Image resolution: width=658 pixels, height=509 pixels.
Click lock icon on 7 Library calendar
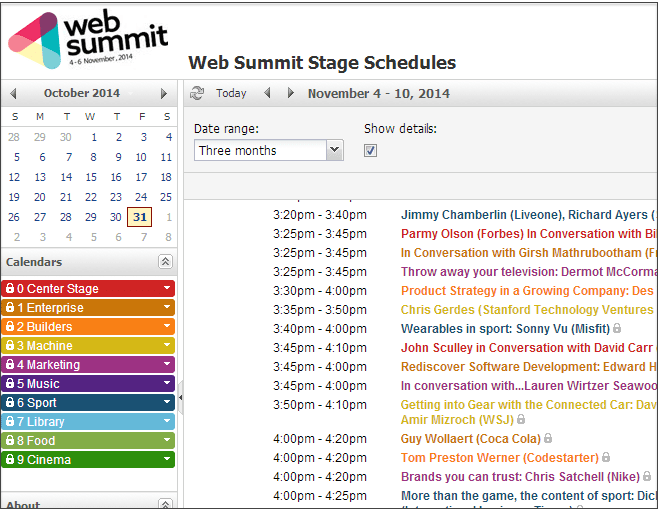click(x=10, y=421)
